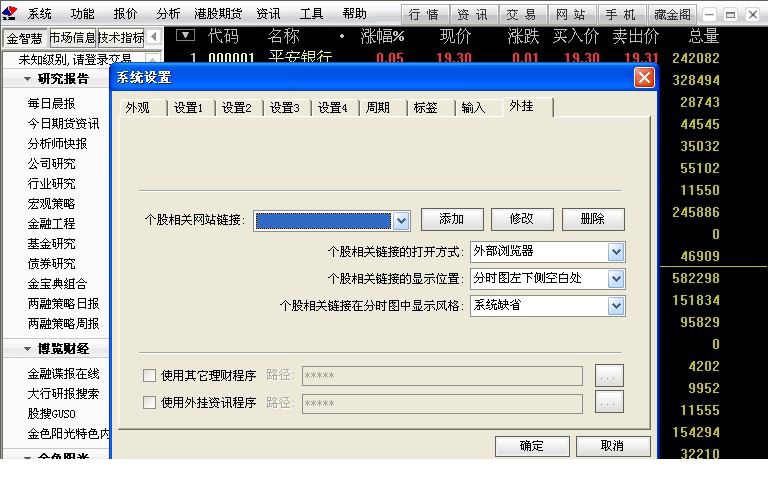This screenshot has width=768, height=477.
Task: Click the 手机 toolbar button
Action: click(x=621, y=15)
